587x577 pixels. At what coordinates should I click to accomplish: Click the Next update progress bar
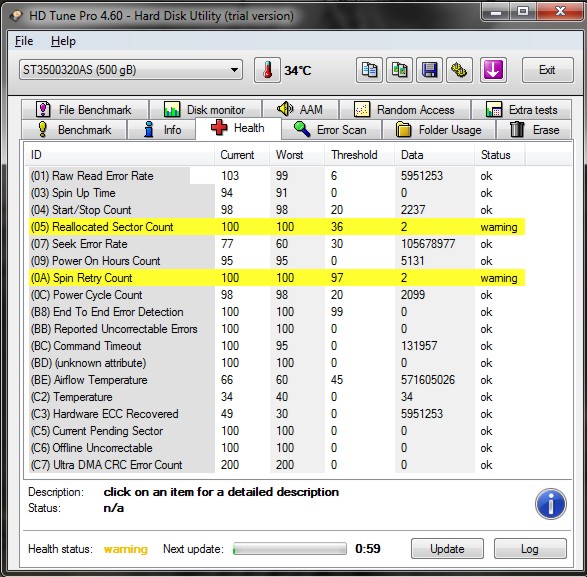(289, 549)
